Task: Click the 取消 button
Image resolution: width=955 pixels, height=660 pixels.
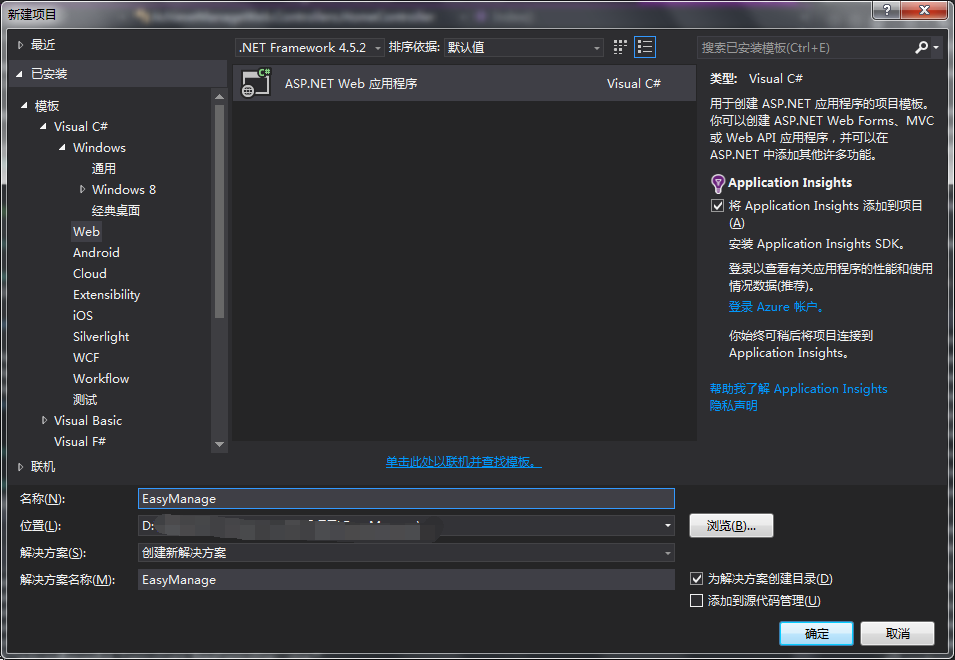Action: [897, 633]
